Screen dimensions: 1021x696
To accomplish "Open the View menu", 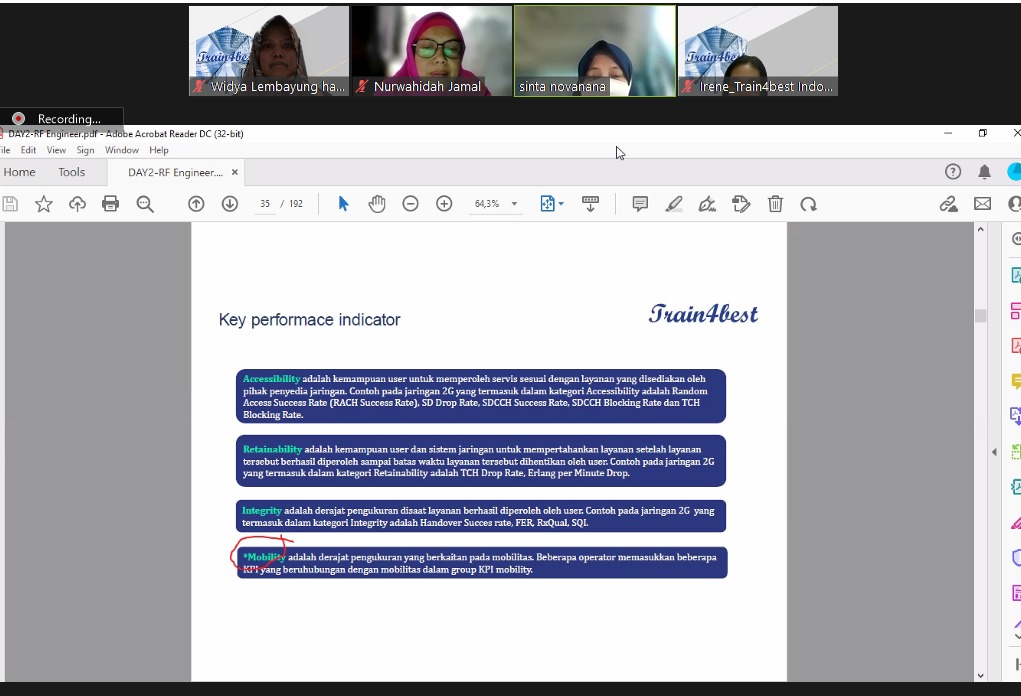I will point(56,150).
